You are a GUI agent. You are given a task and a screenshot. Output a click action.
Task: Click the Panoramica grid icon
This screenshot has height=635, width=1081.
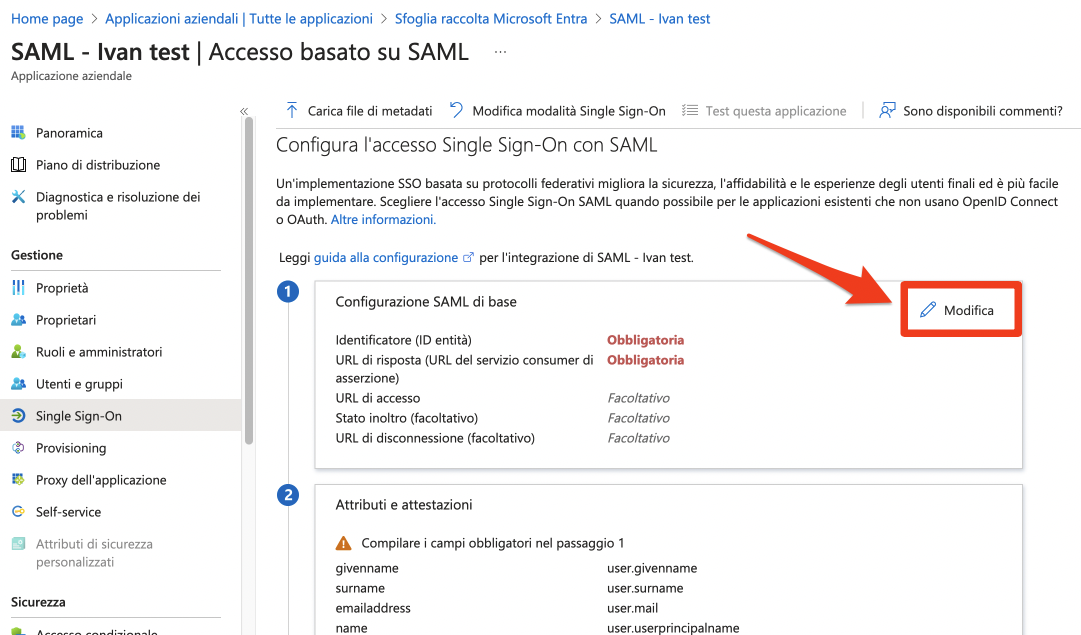click(18, 132)
